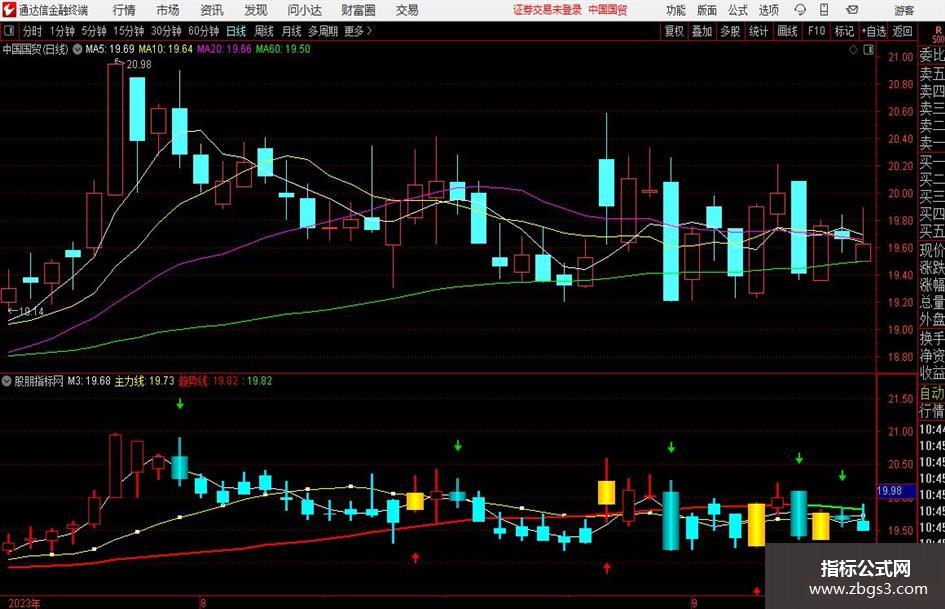Expand the main chart indicator dropdown arrow

point(77,49)
